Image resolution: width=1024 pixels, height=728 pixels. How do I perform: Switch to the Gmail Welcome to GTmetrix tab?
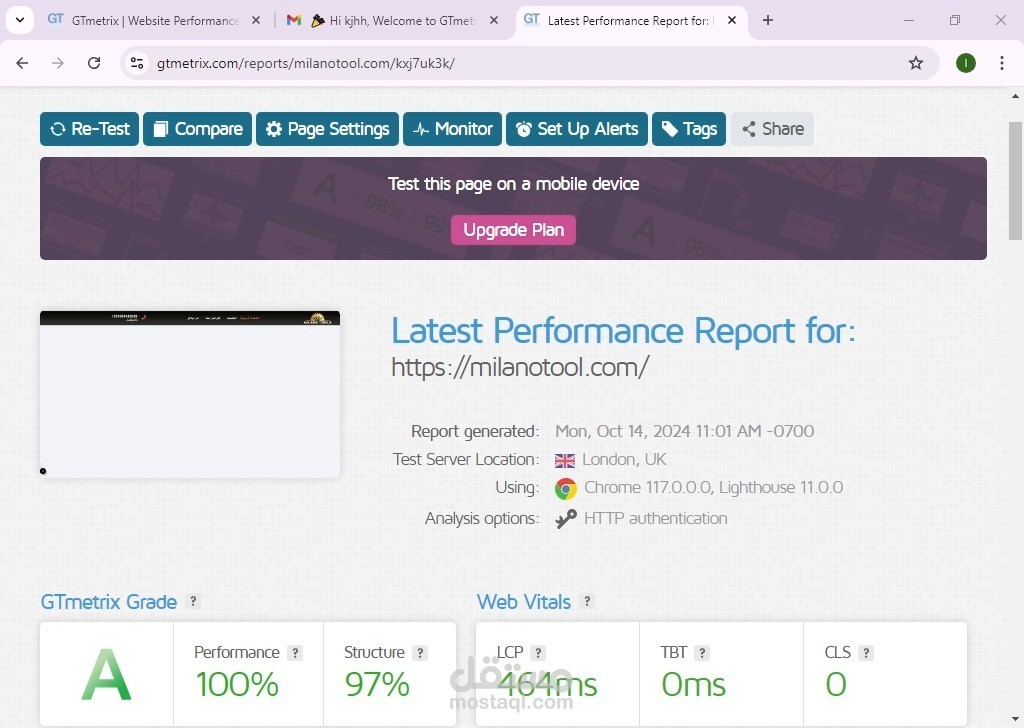[x=392, y=20]
